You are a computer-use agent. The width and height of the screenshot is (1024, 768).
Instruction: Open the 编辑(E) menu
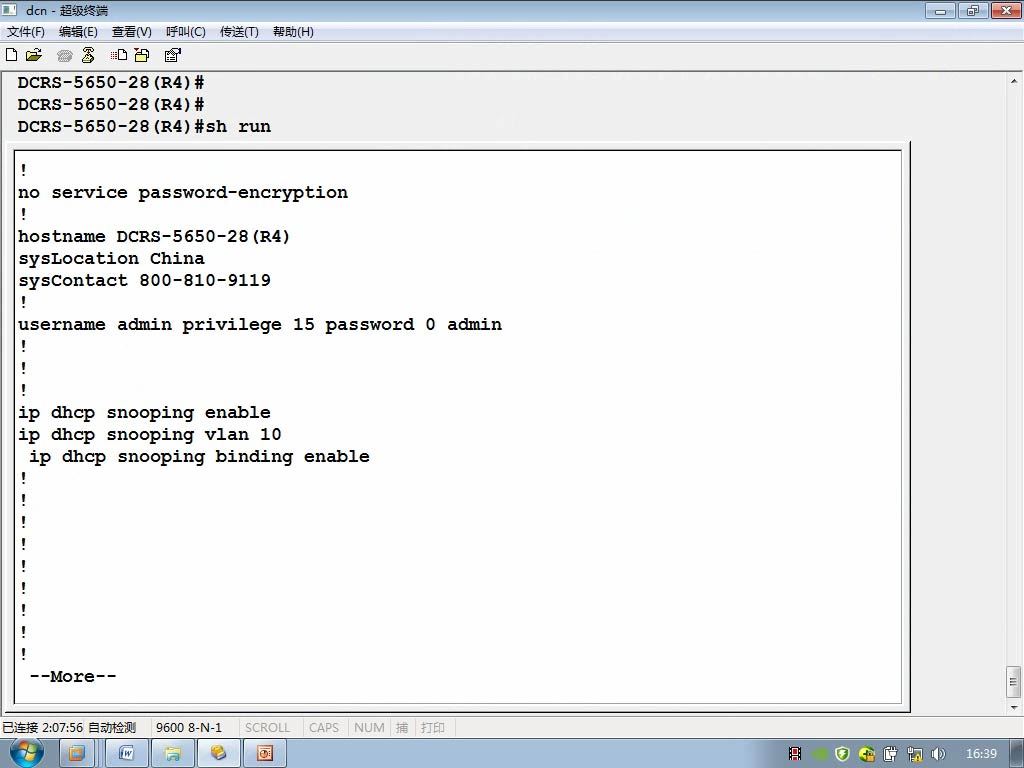pos(78,31)
